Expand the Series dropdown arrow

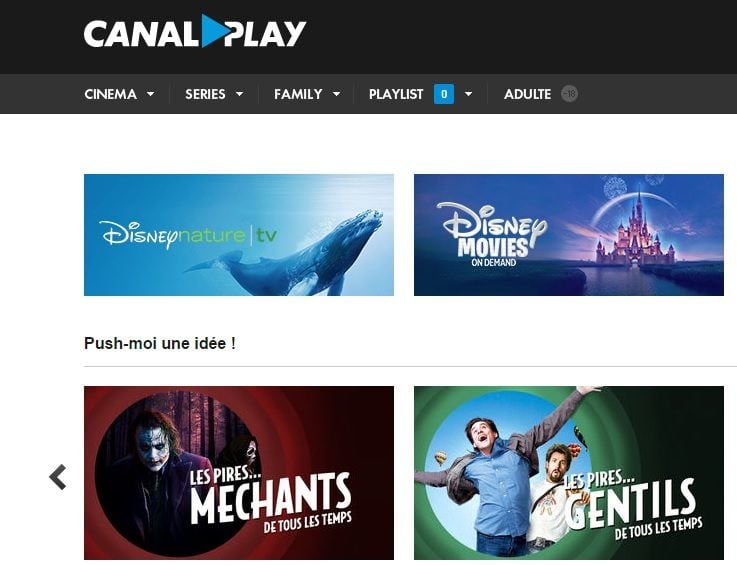click(239, 94)
